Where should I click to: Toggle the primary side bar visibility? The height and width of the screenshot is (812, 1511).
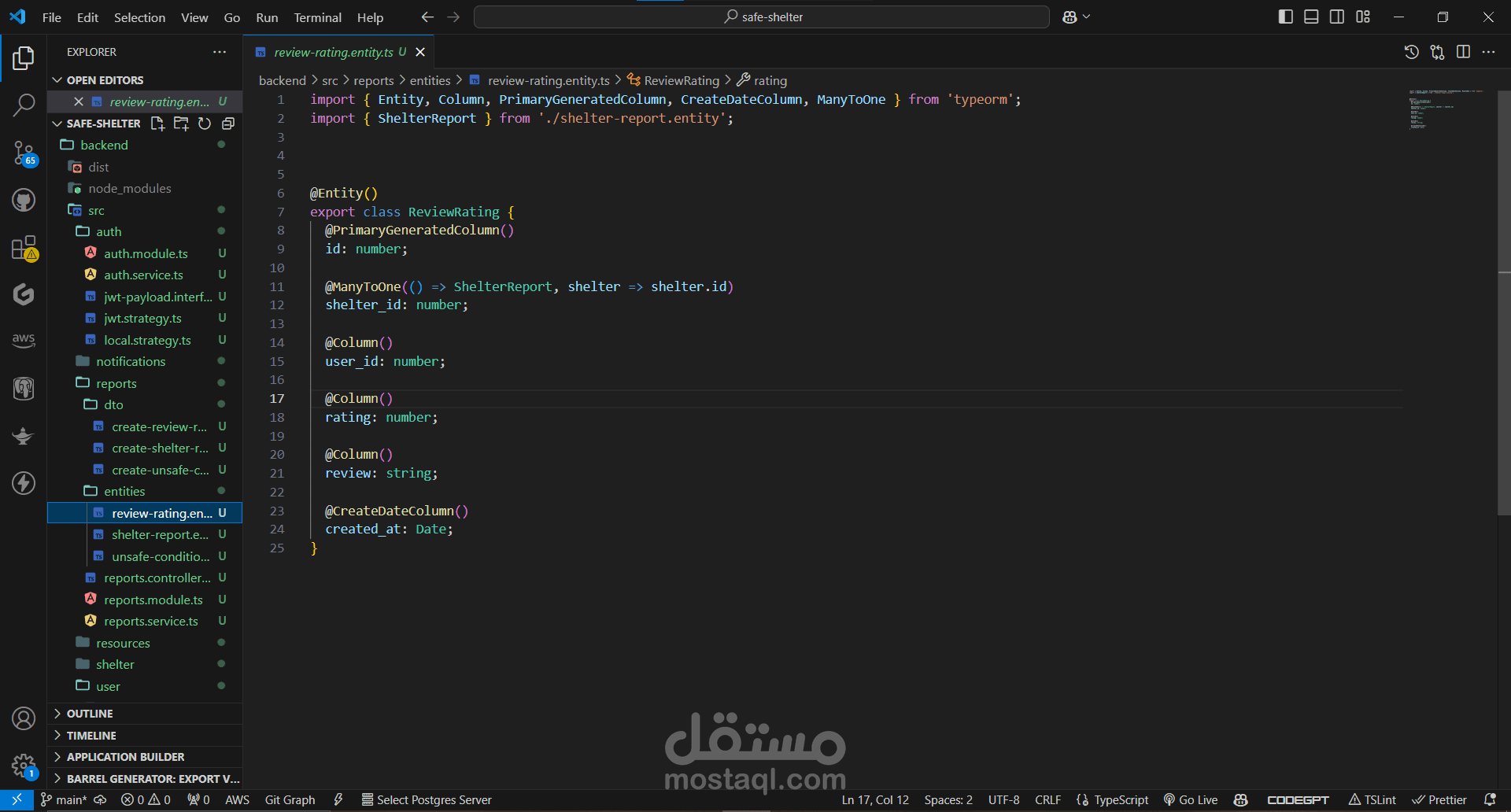tap(1286, 17)
